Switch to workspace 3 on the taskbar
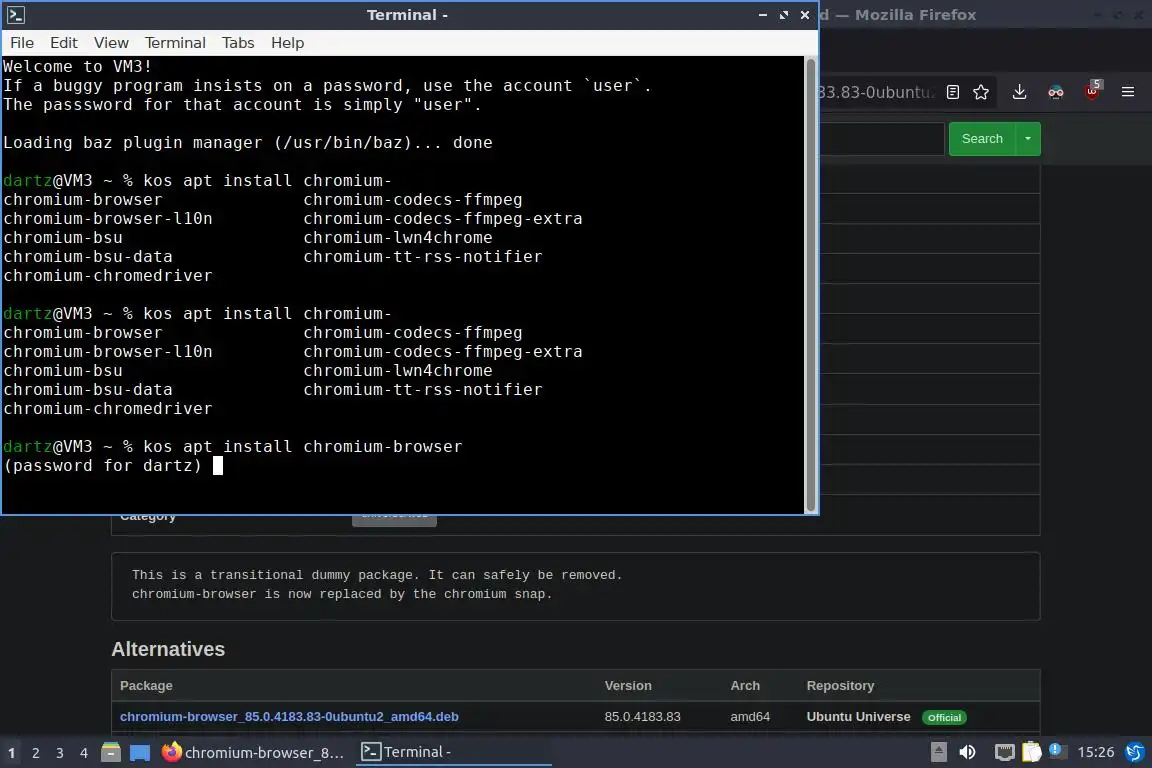The image size is (1152, 768). click(x=60, y=753)
